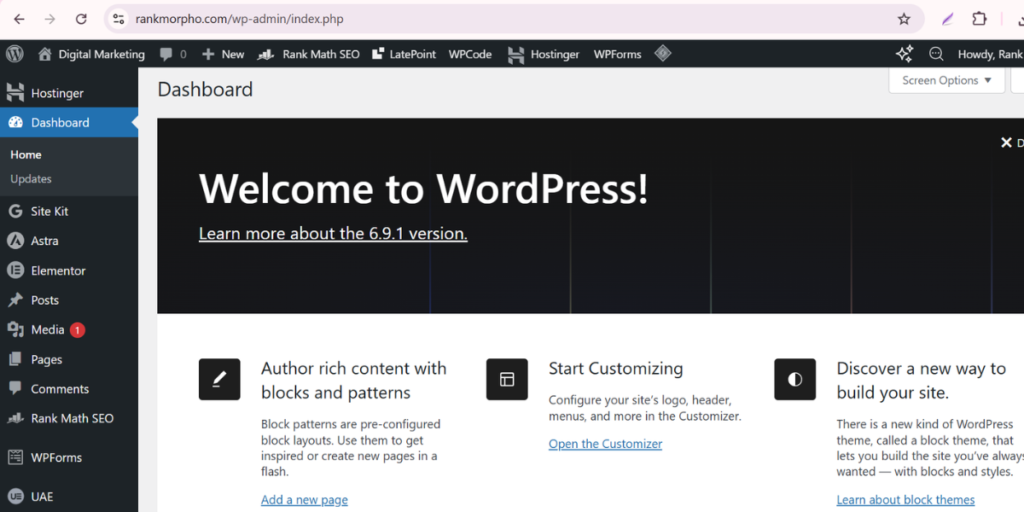Click the Site Kit G icon
Image resolution: width=1024 pixels, height=512 pixels.
(x=15, y=211)
